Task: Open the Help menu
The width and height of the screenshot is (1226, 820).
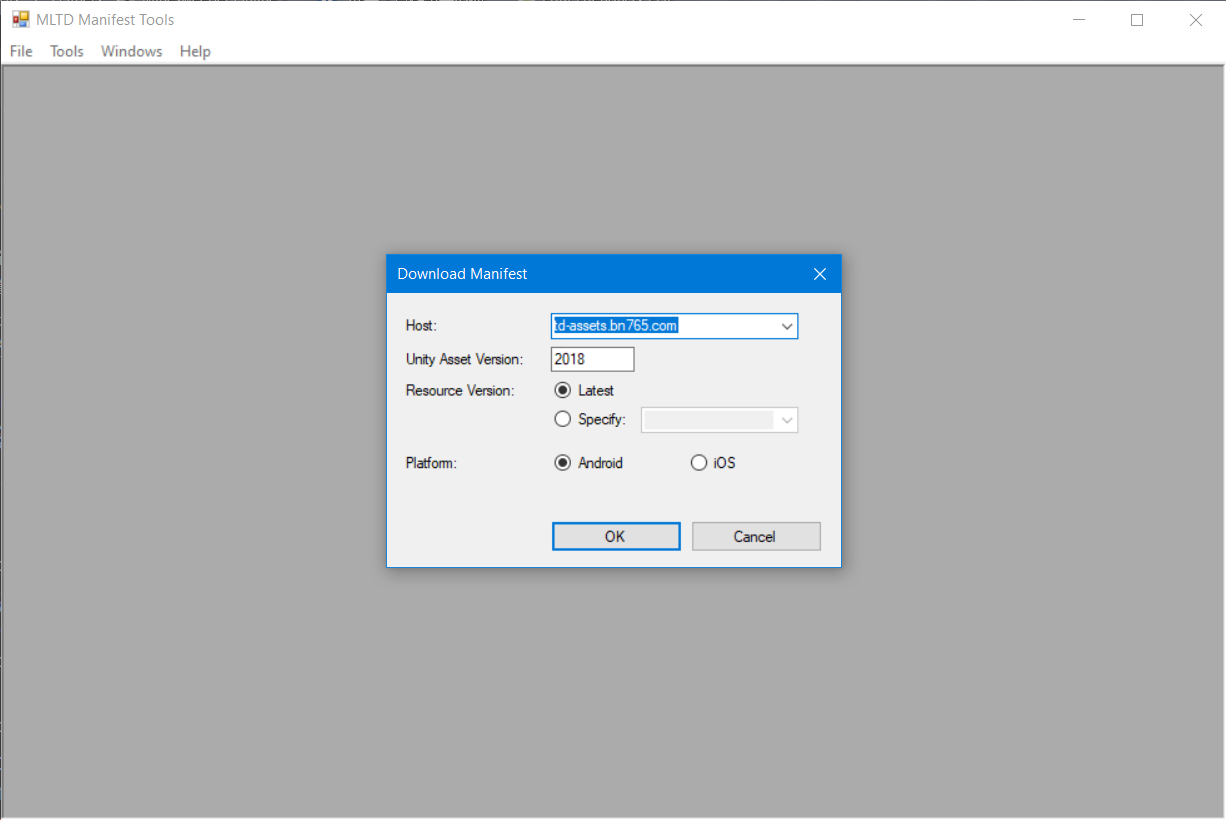Action: [195, 51]
